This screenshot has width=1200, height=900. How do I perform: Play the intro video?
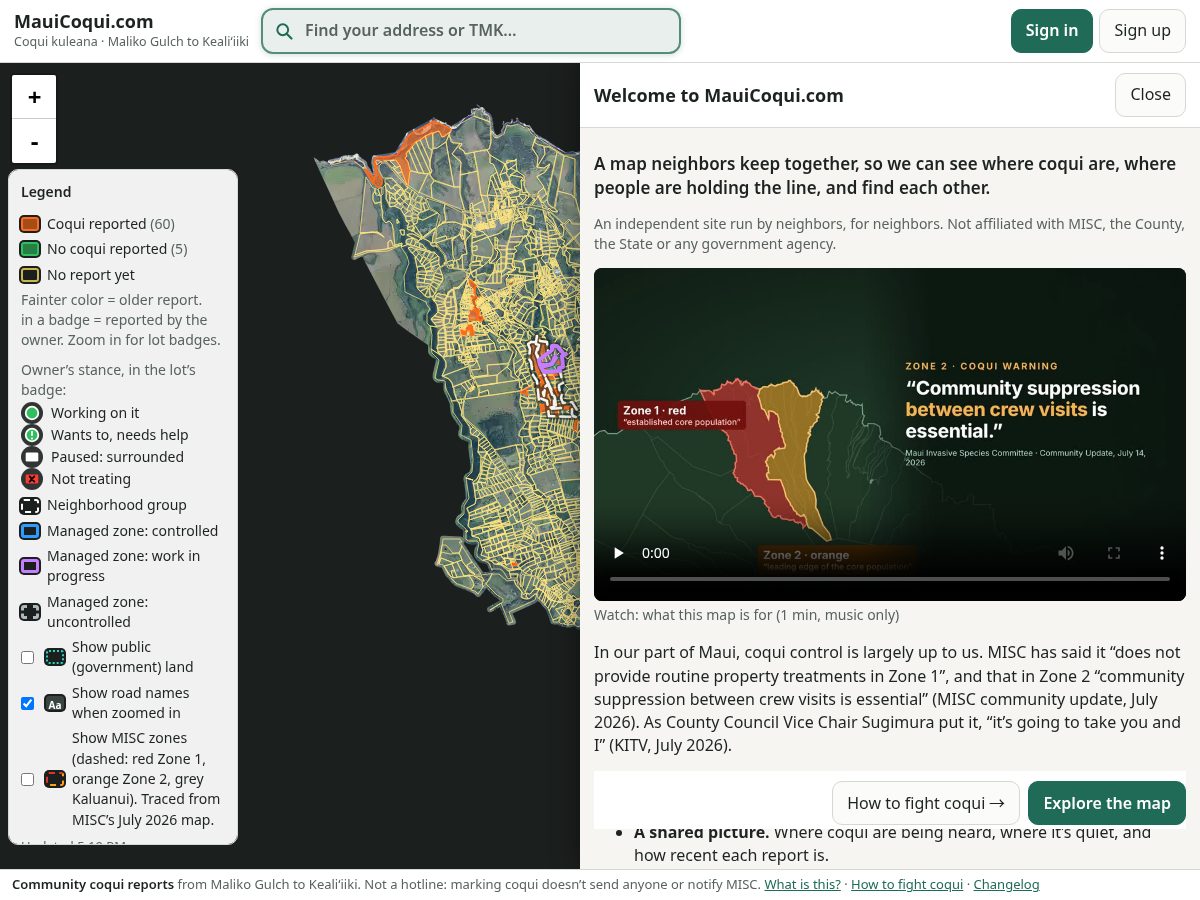619,553
